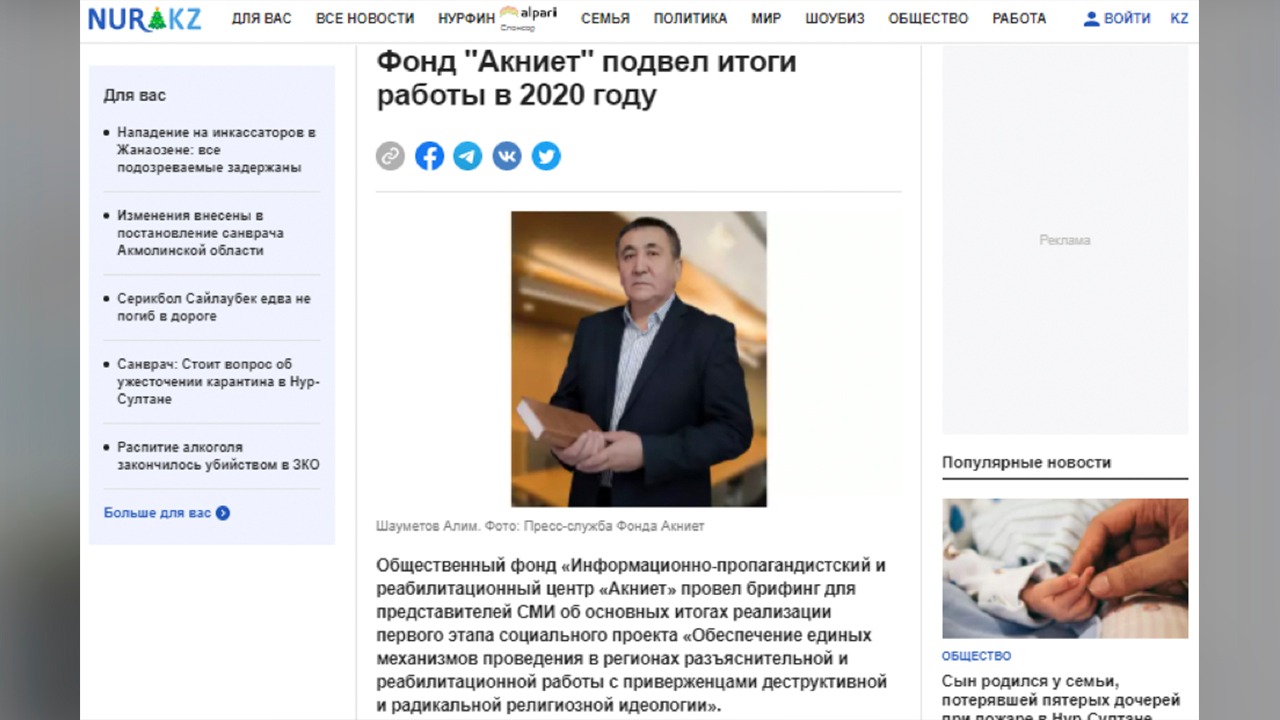
Task: Click the arrow icon beside Больше для вас
Action: [223, 513]
